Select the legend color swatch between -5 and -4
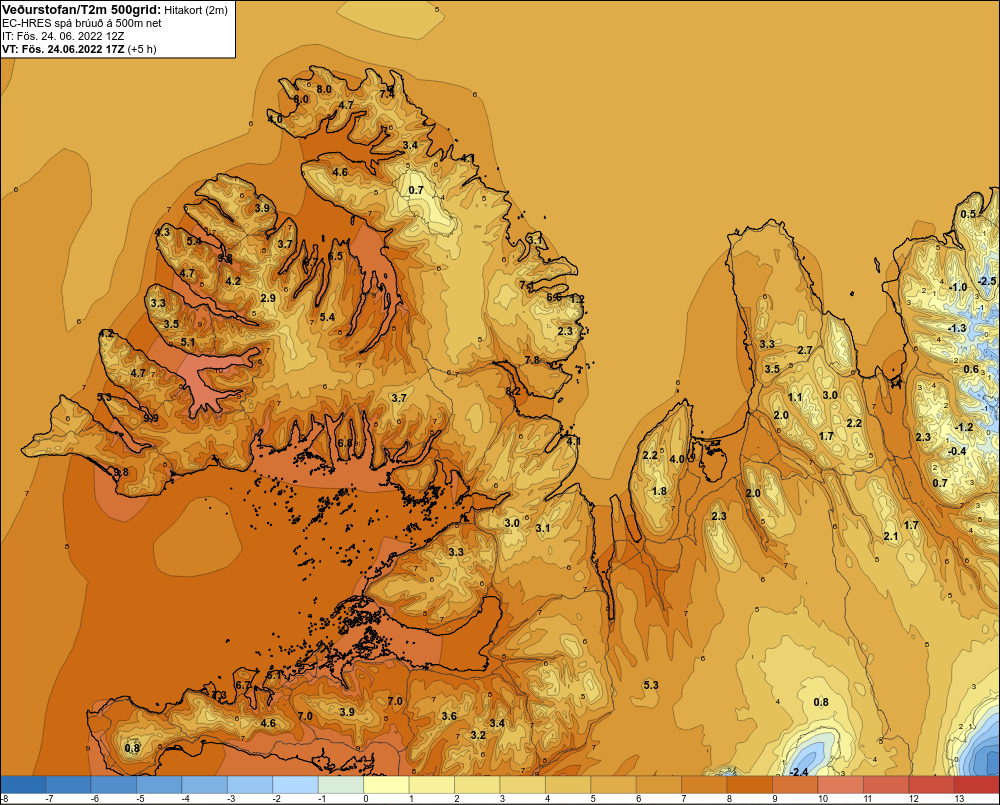Screen dimensions: 1000x805 tap(159, 784)
